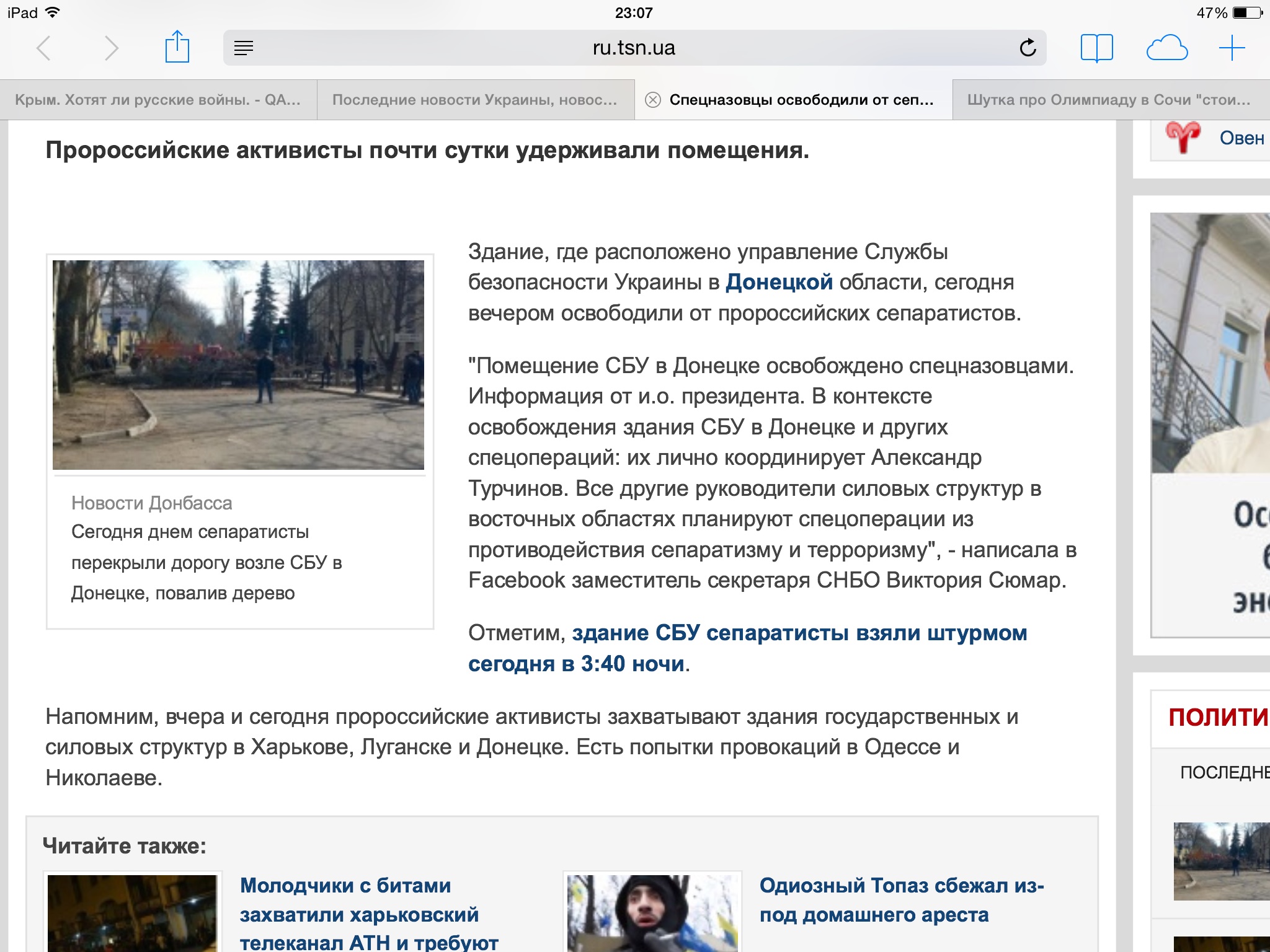Add a new tab with plus icon

tap(1232, 48)
